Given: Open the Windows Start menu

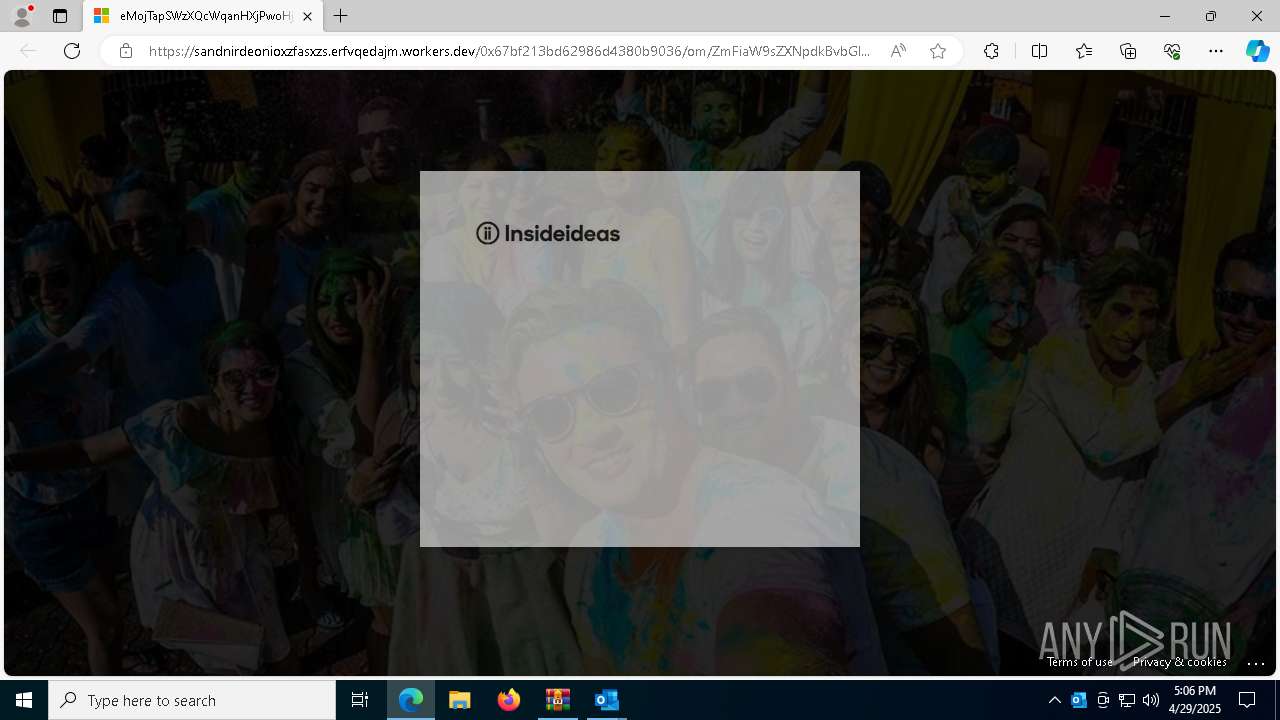Looking at the screenshot, I should [24, 700].
